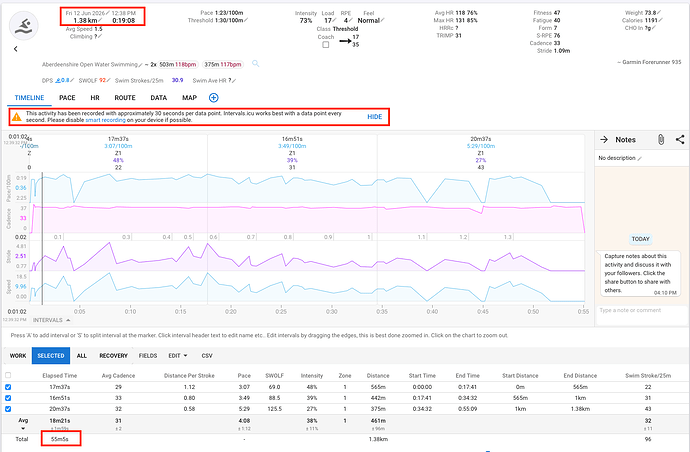This screenshot has height=452, width=690.
Task: Export intervals with CSV button
Action: pos(207,356)
